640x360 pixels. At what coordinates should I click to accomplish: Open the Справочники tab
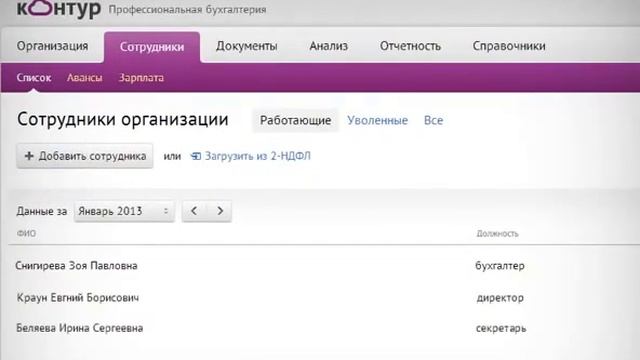(509, 46)
